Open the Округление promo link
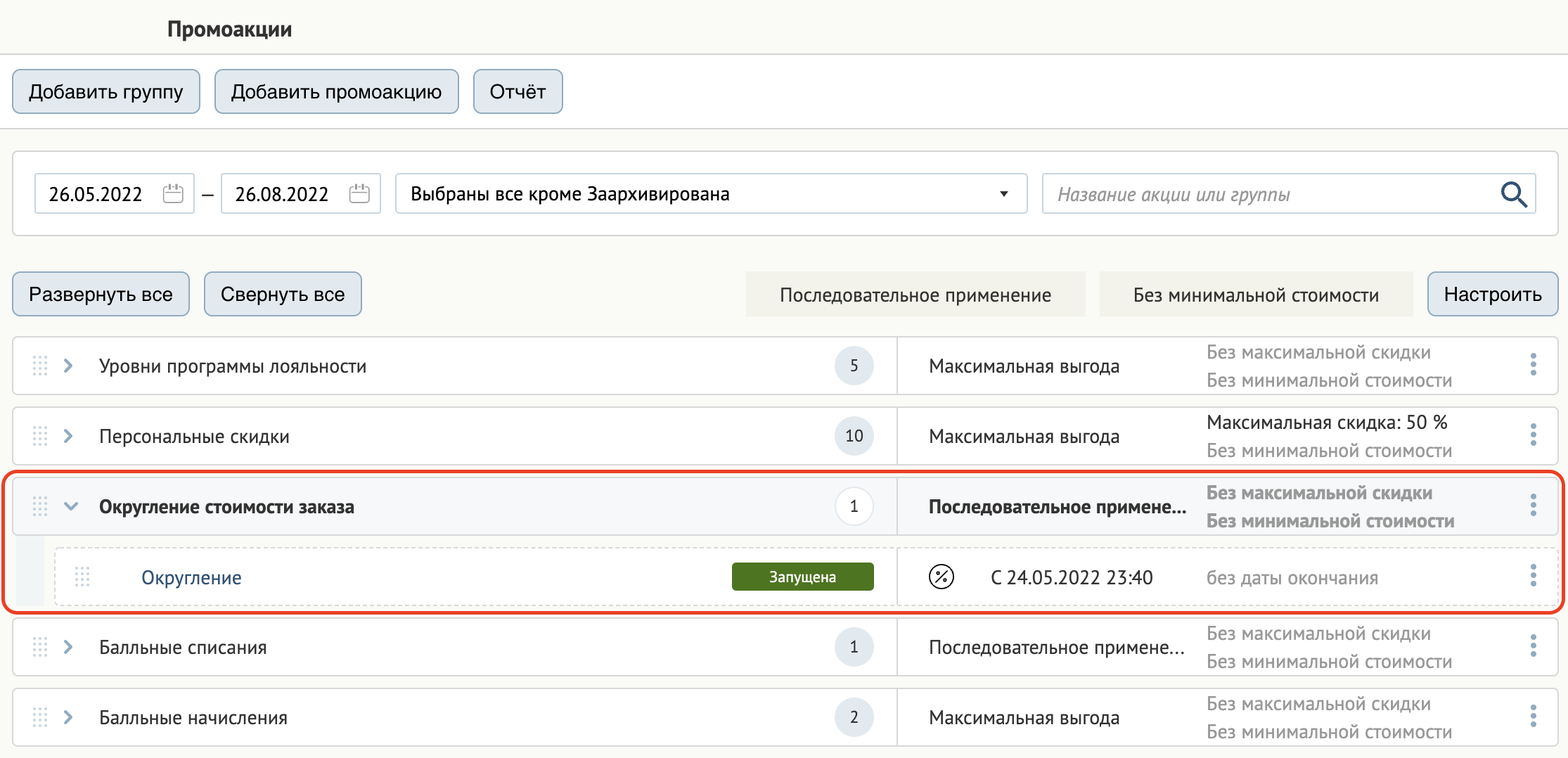Screen dimensions: 1568x758 [191, 577]
